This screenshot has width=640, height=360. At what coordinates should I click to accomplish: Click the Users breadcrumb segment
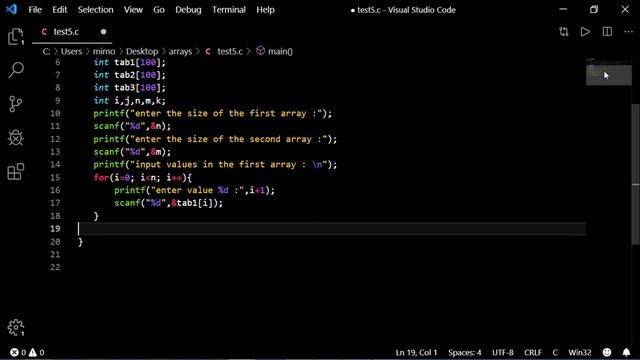click(x=71, y=51)
